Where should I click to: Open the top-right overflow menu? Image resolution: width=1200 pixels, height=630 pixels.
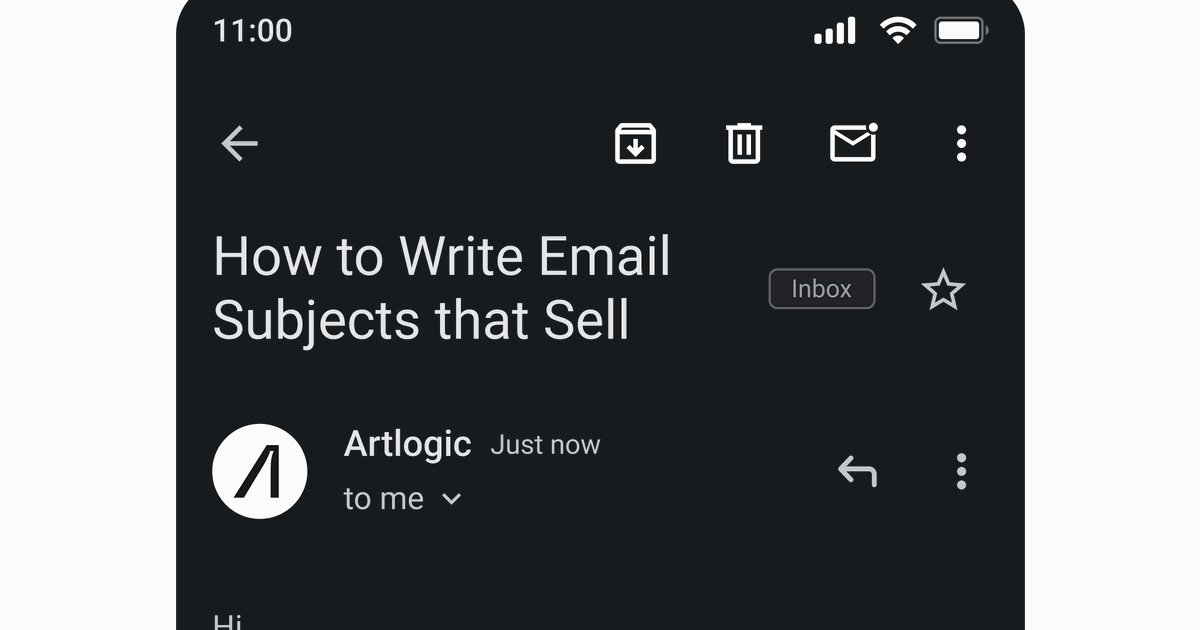[x=961, y=144]
